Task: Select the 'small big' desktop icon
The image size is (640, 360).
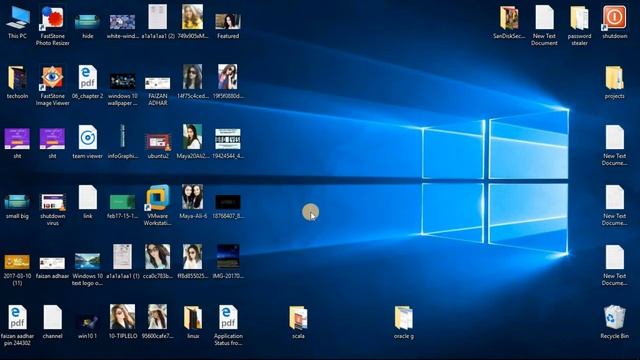Action: point(18,202)
